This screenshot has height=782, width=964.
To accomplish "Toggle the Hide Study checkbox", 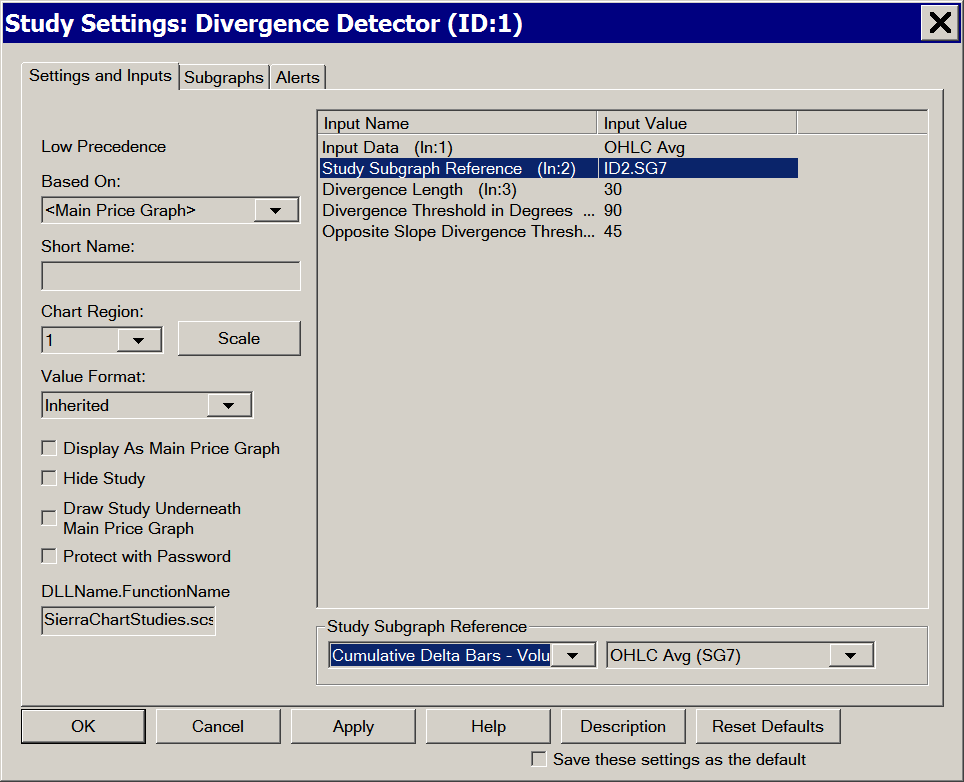I will click(x=49, y=478).
